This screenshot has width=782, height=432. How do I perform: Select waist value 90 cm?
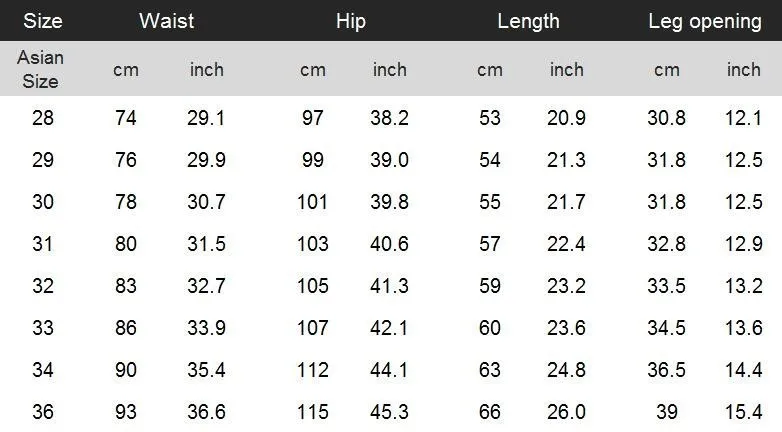tap(126, 370)
